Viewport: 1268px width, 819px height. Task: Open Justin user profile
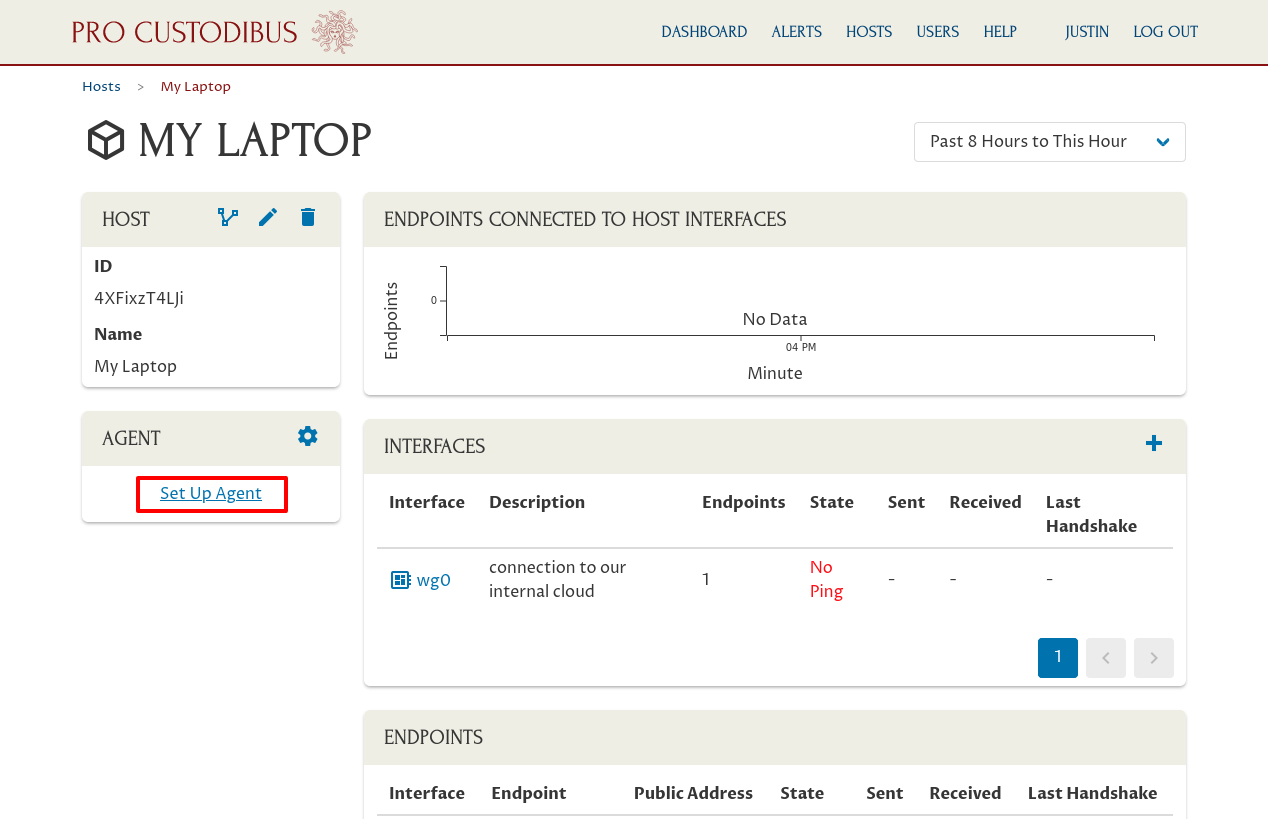click(1087, 32)
